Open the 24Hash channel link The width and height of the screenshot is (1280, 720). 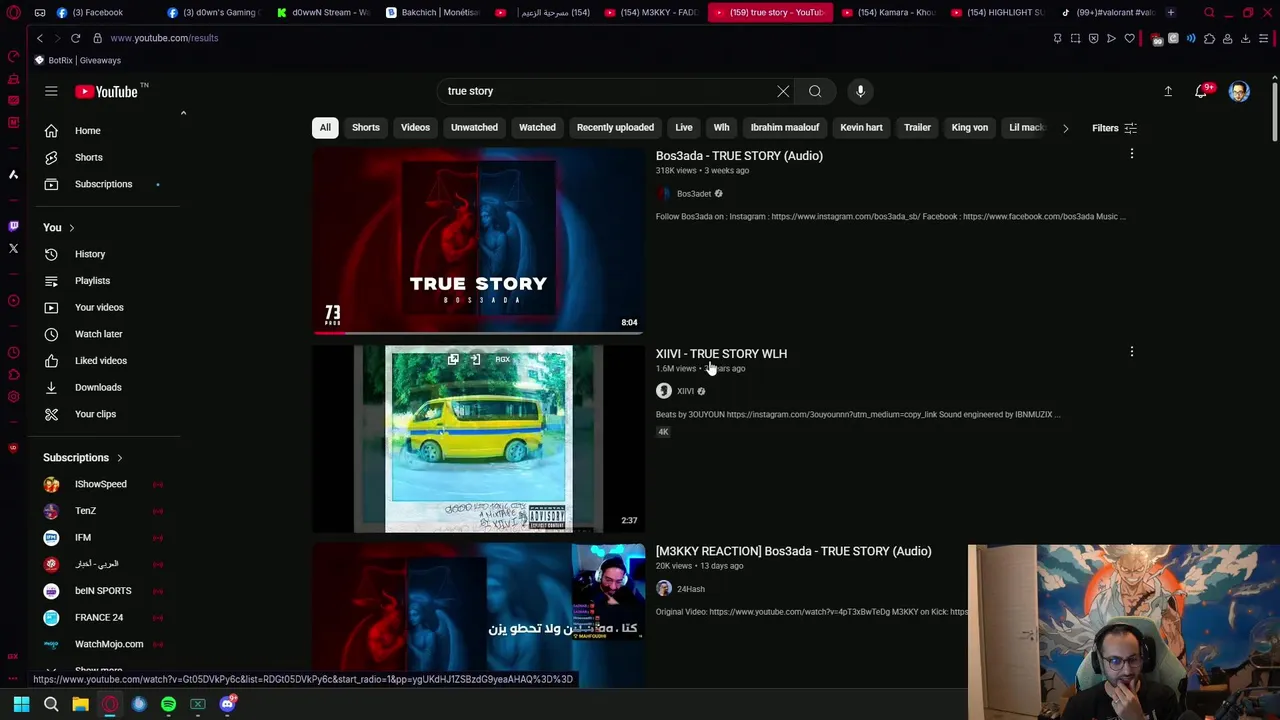pos(690,589)
